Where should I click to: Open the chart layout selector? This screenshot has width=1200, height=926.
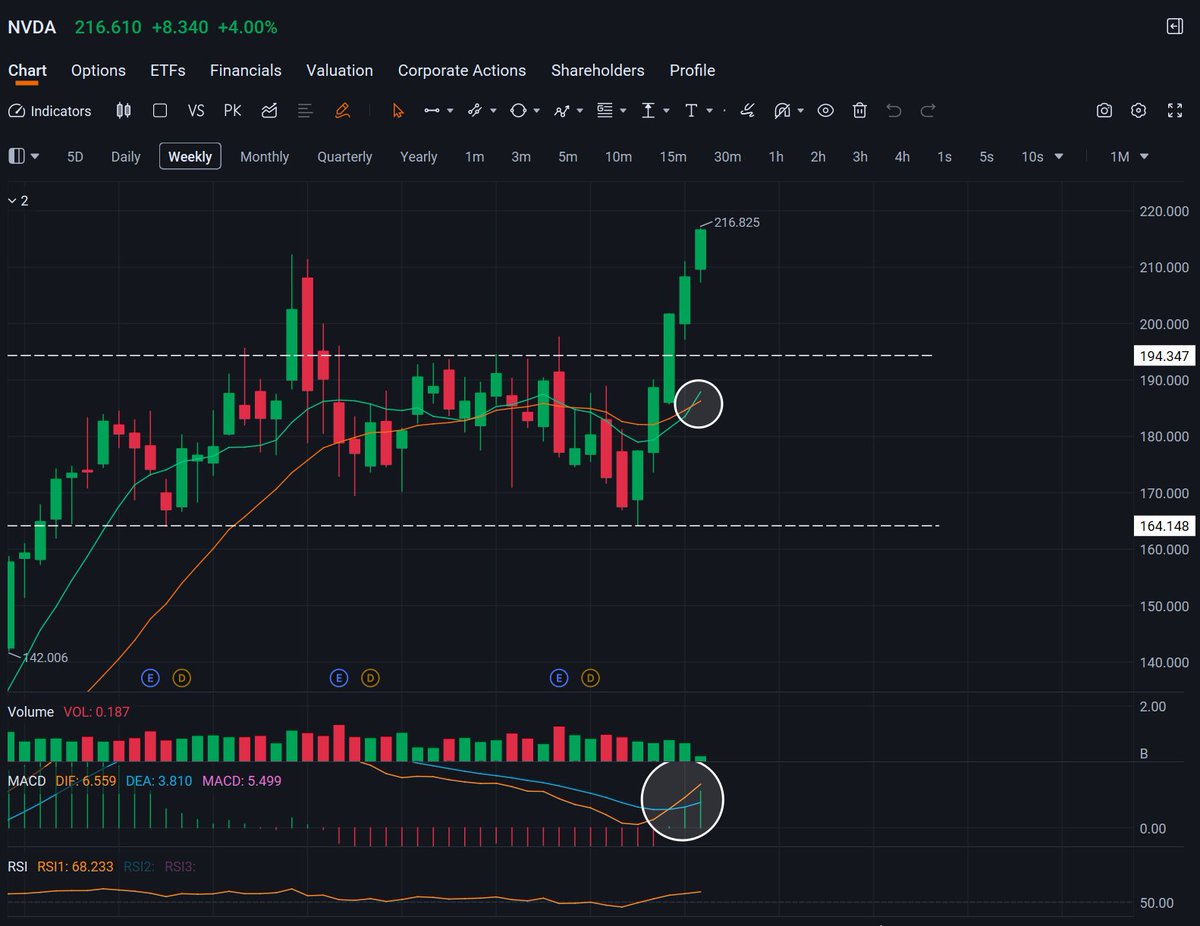click(x=24, y=156)
